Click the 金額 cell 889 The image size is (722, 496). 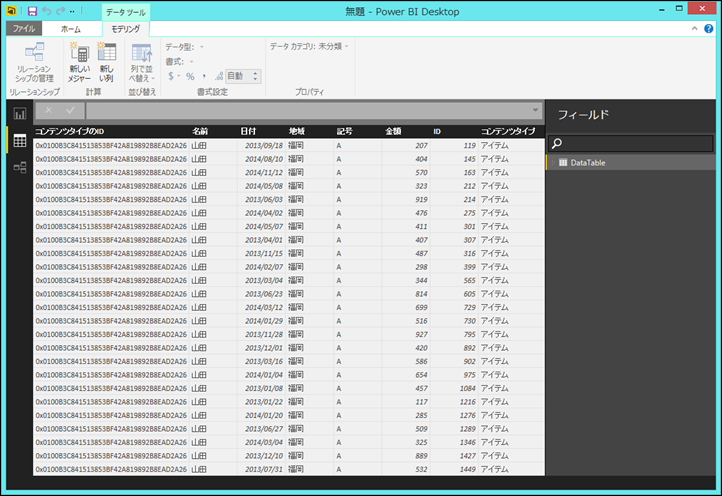tap(421, 456)
